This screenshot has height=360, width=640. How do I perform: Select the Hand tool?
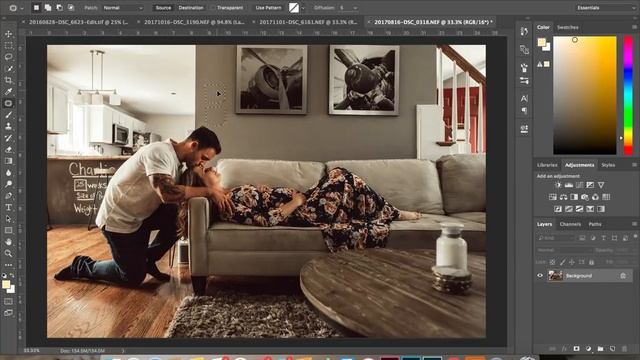[8, 242]
